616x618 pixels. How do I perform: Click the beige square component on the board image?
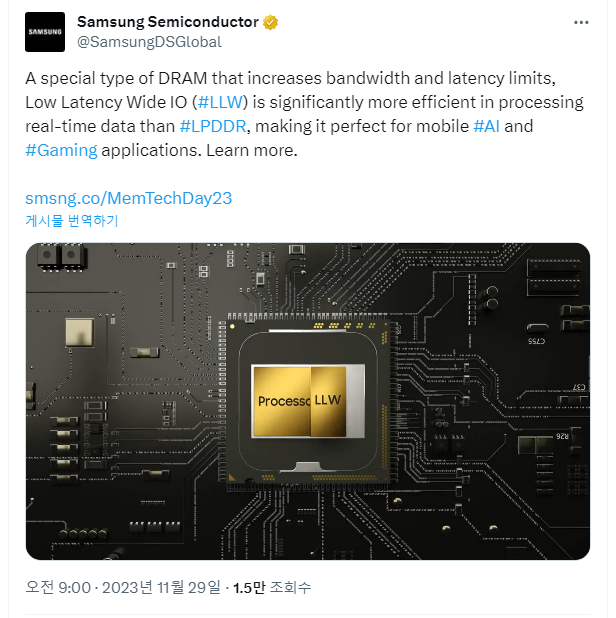80,333
